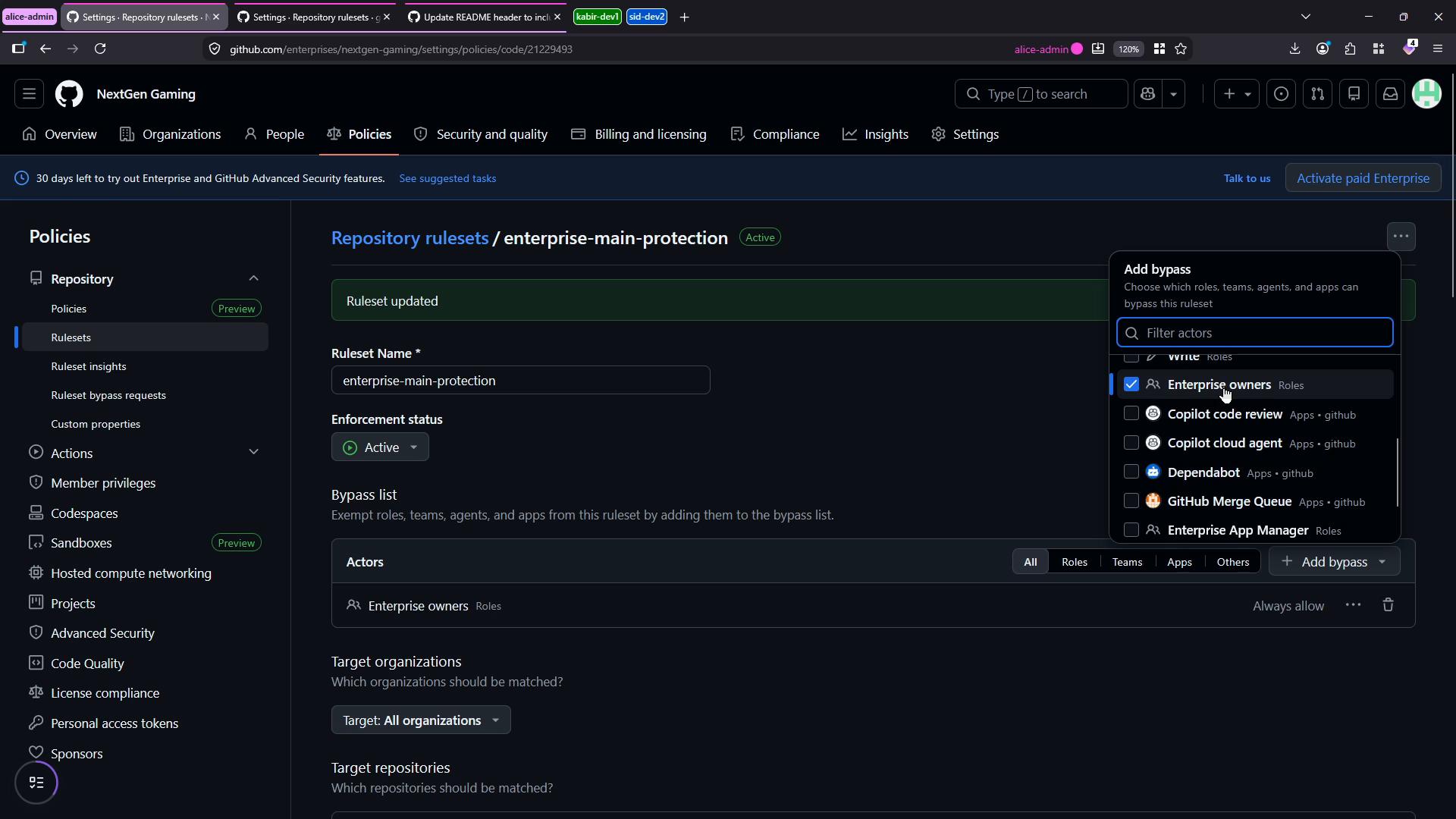Open the ruleset kebab menu beside the title
The height and width of the screenshot is (819, 1456).
1401,237
